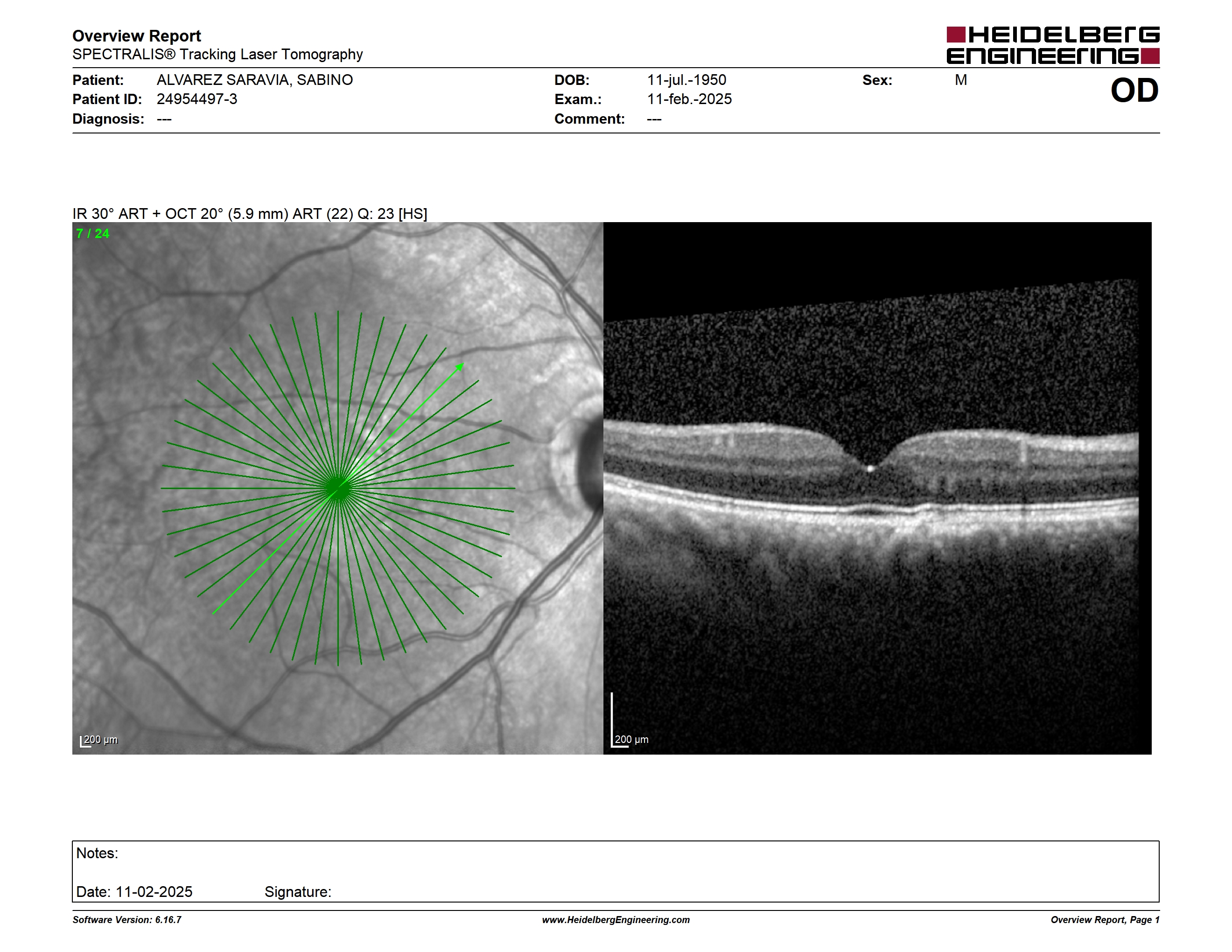Image resolution: width=1232 pixels, height=952 pixels.
Task: Select the 'Overview Report' title
Action: (x=137, y=35)
